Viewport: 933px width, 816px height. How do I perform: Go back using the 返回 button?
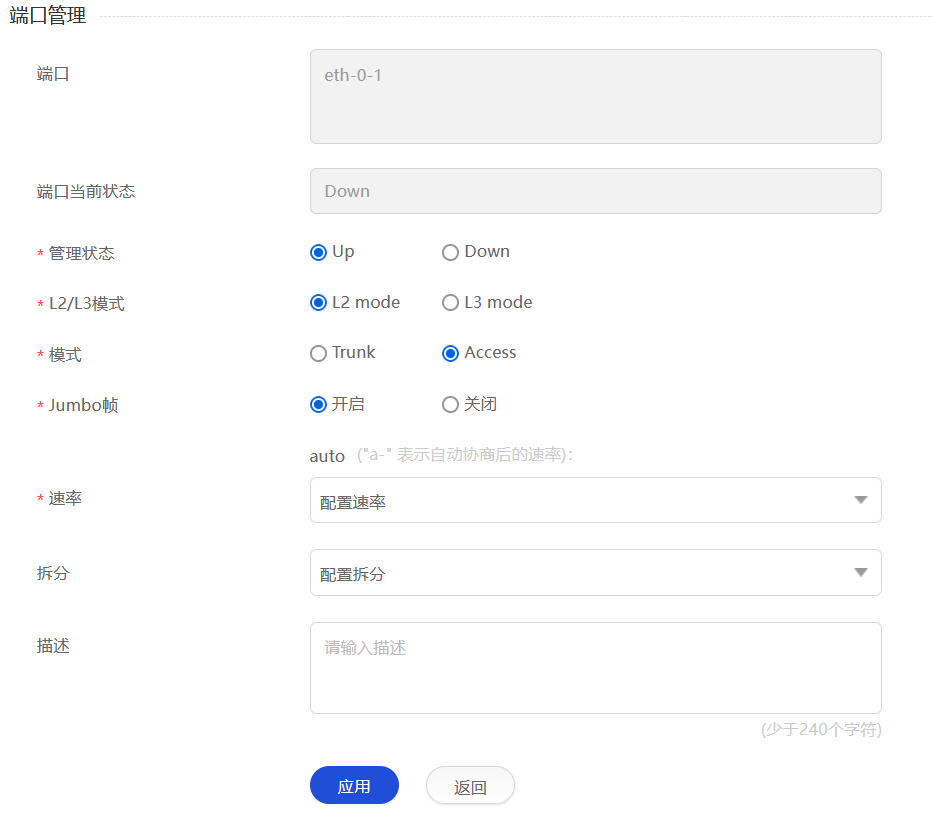470,786
